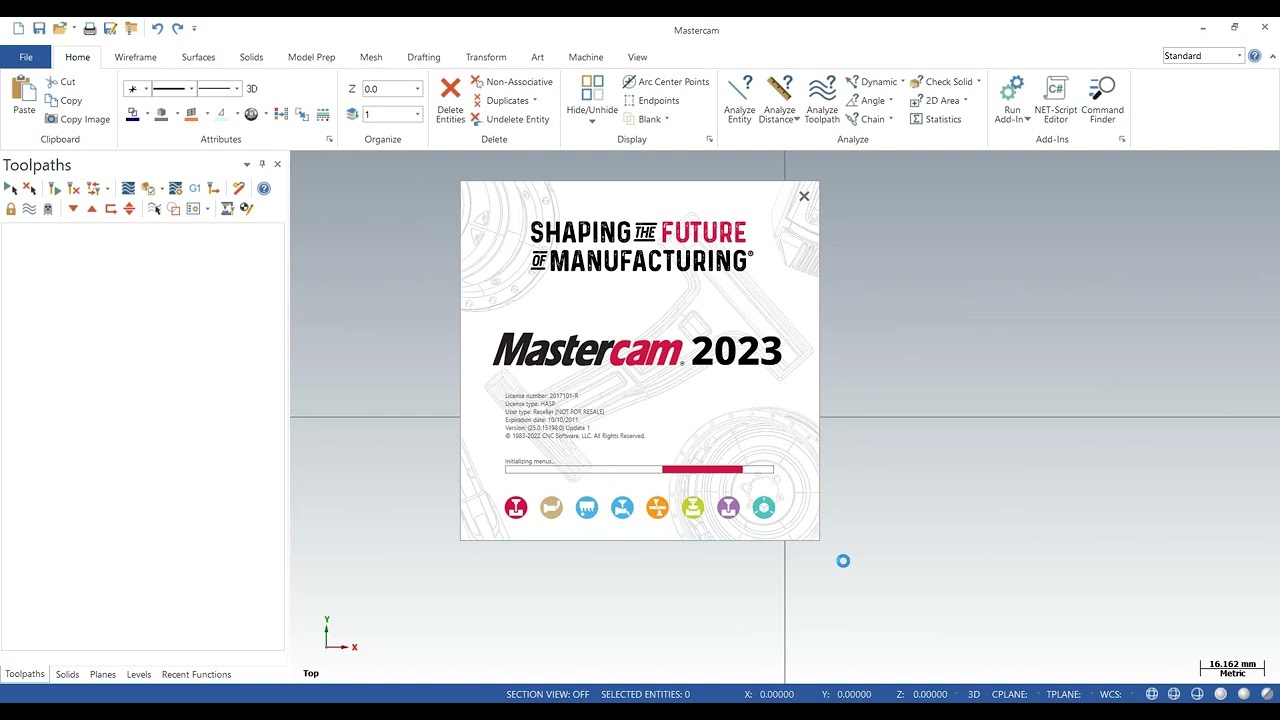Open the File tab
Viewport: 1280px width, 720px height.
[26, 57]
